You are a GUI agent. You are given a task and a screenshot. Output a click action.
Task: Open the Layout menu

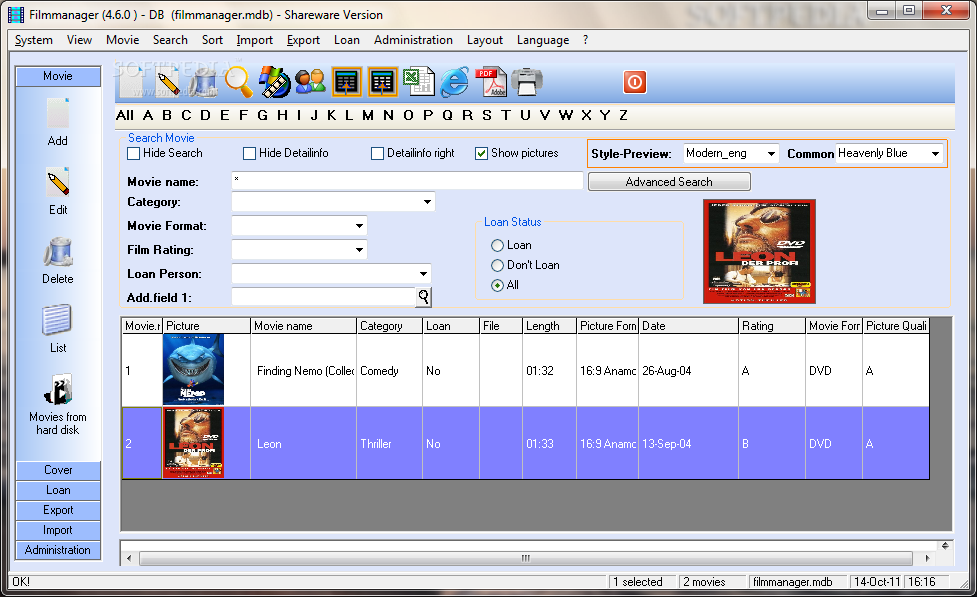pyautogui.click(x=485, y=41)
